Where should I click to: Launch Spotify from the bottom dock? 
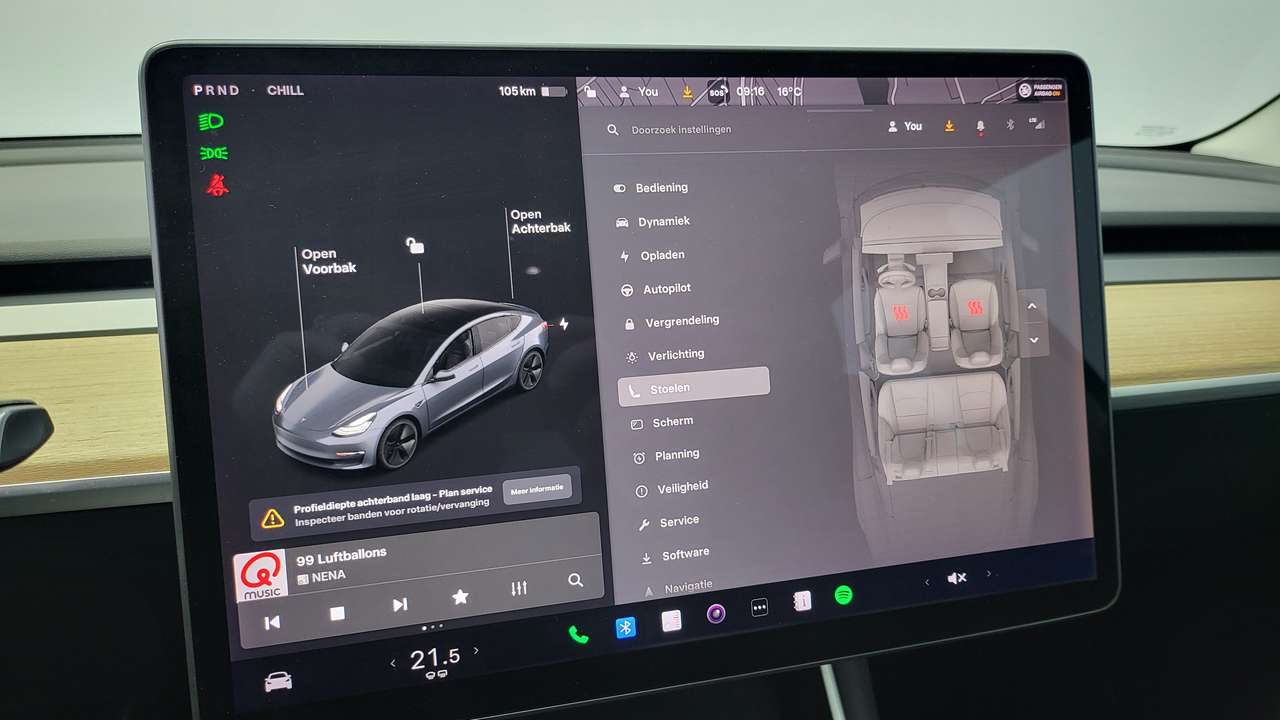click(x=843, y=595)
